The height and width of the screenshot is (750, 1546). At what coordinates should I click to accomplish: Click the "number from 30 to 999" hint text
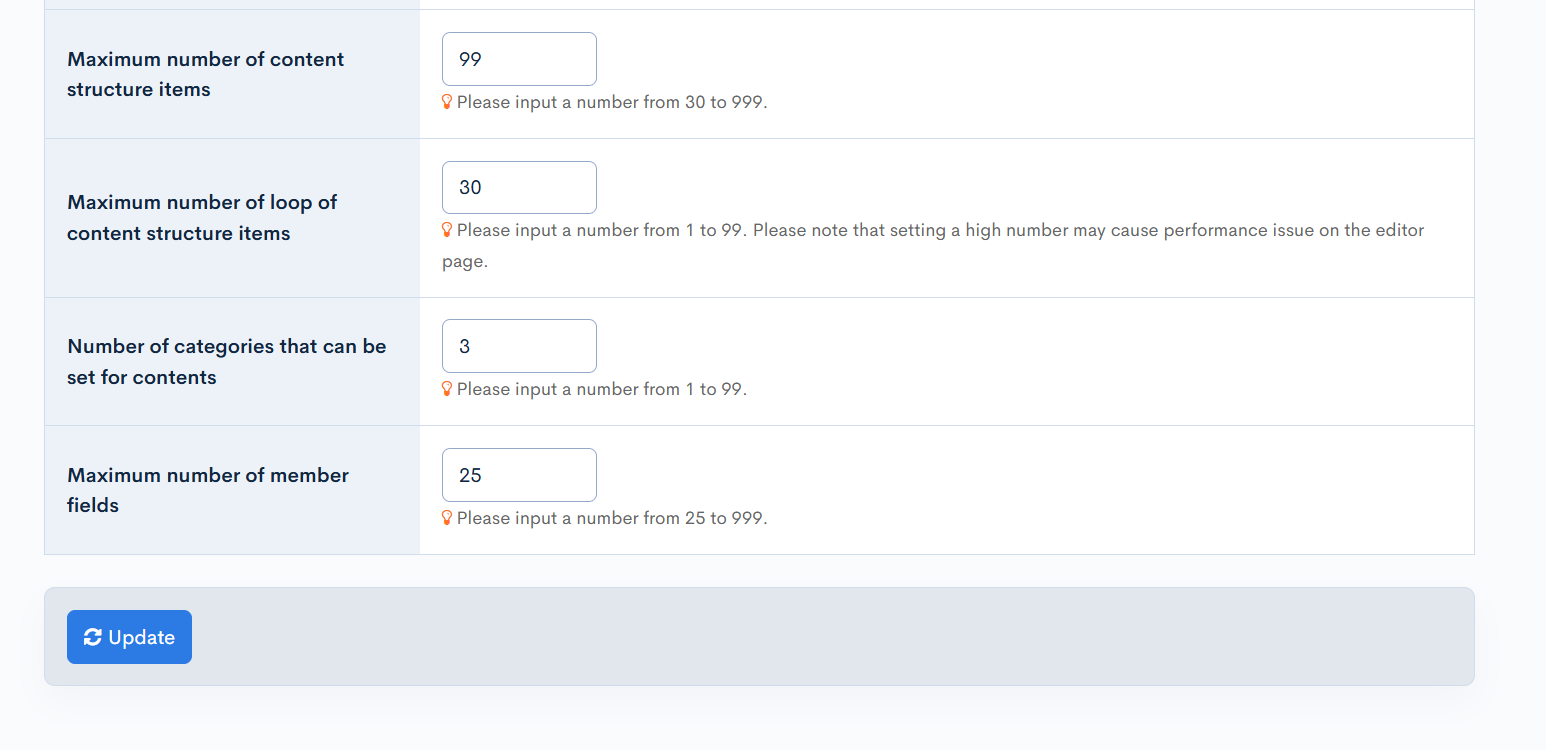612,102
